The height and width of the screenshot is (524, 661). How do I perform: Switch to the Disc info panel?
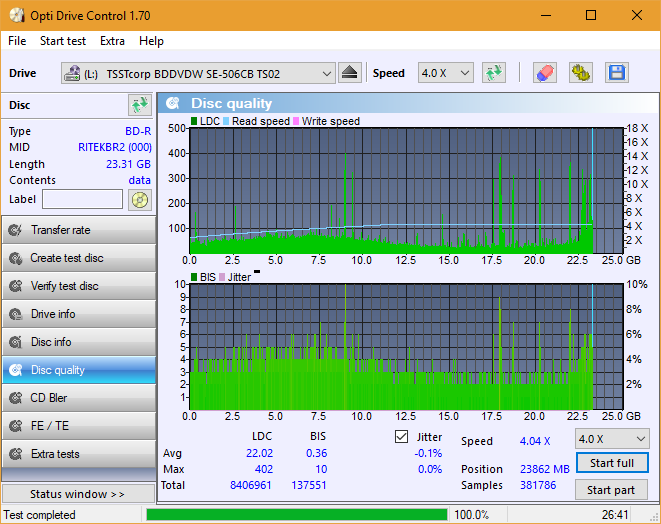click(78, 342)
